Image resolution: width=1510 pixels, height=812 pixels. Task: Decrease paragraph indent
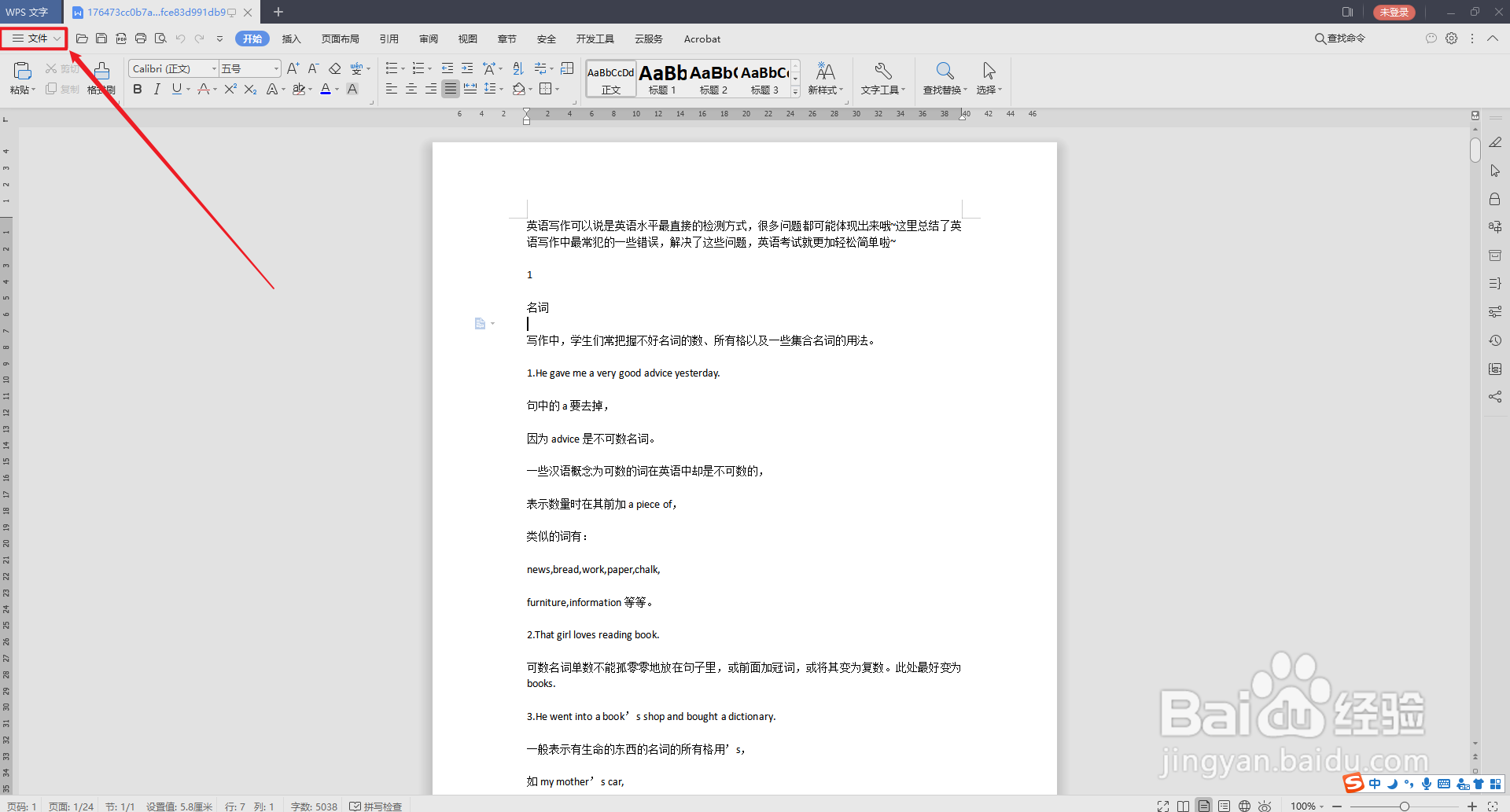[447, 68]
